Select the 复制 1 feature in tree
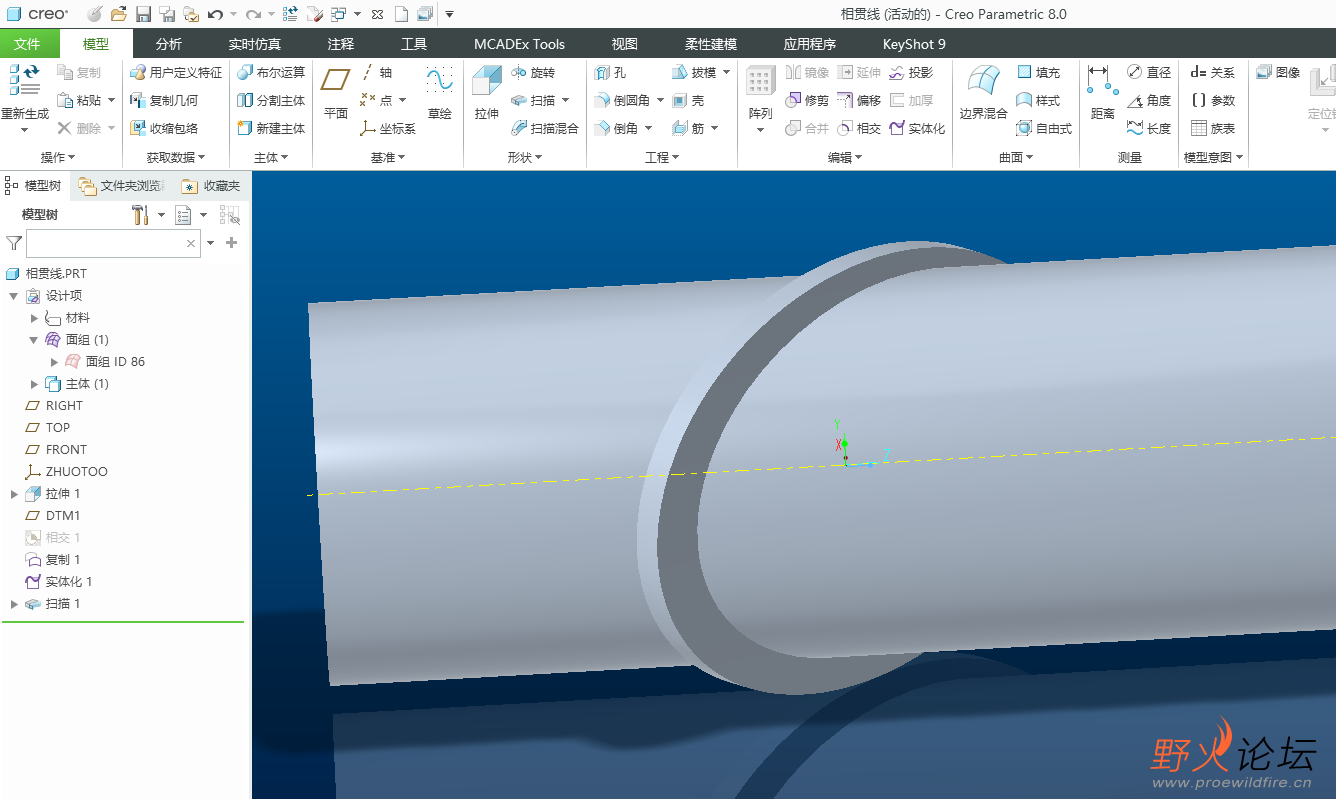This screenshot has height=799, width=1336. coord(63,560)
